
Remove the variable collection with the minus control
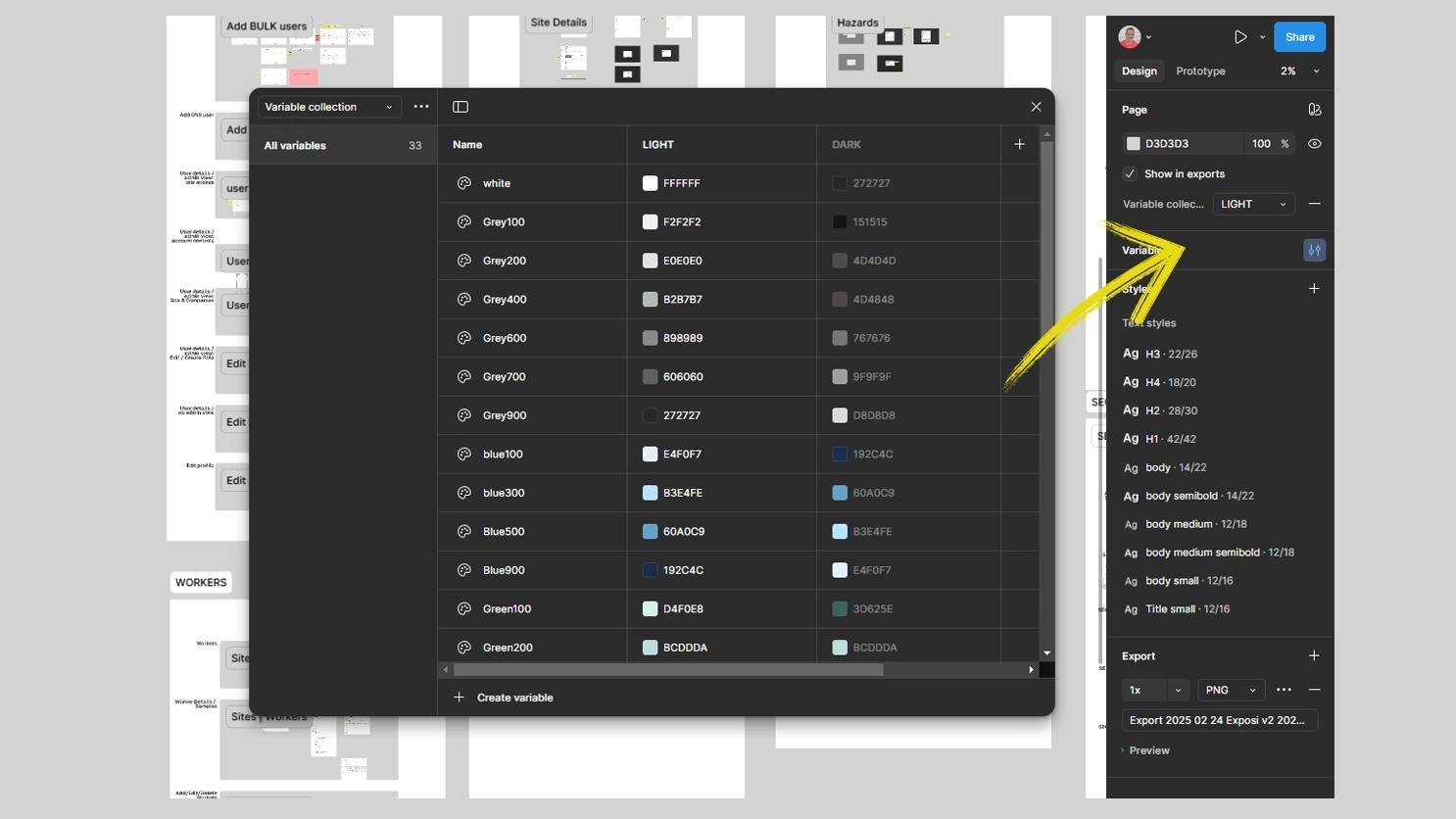click(1314, 204)
